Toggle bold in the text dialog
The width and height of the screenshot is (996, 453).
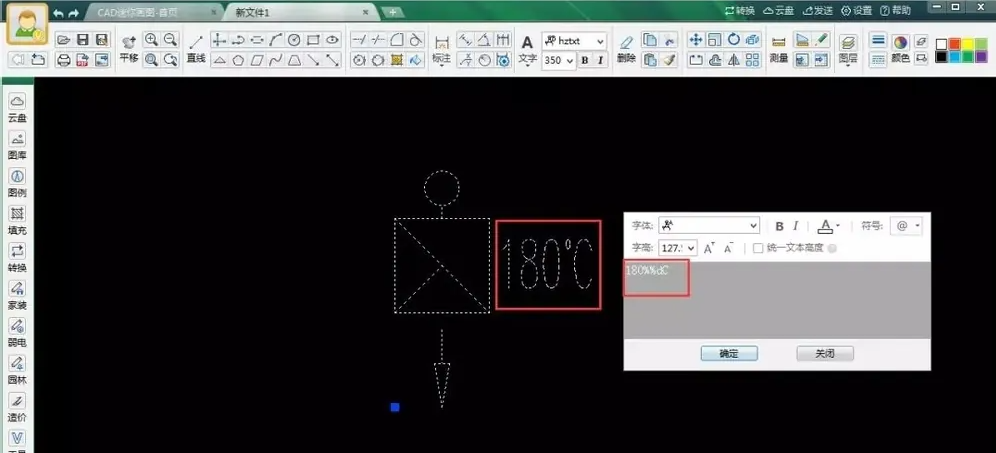click(779, 226)
